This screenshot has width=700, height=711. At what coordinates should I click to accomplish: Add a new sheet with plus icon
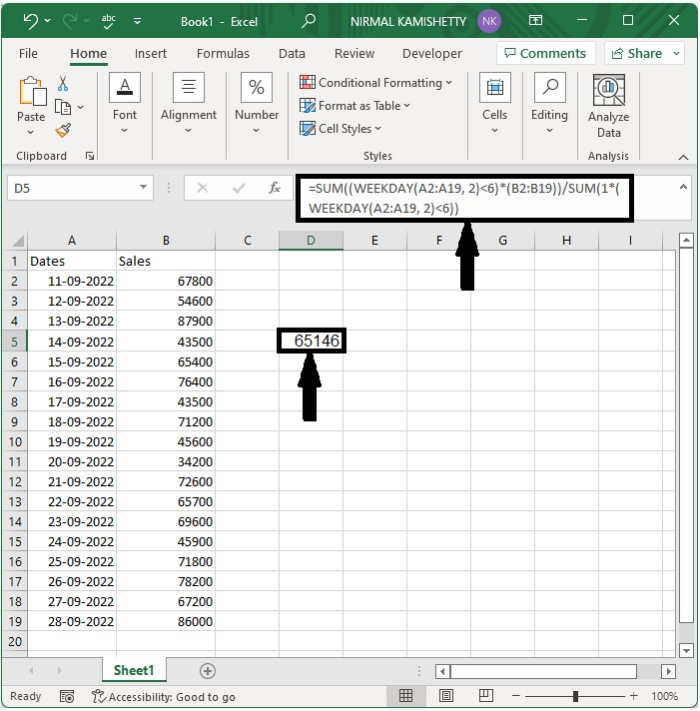tap(208, 671)
